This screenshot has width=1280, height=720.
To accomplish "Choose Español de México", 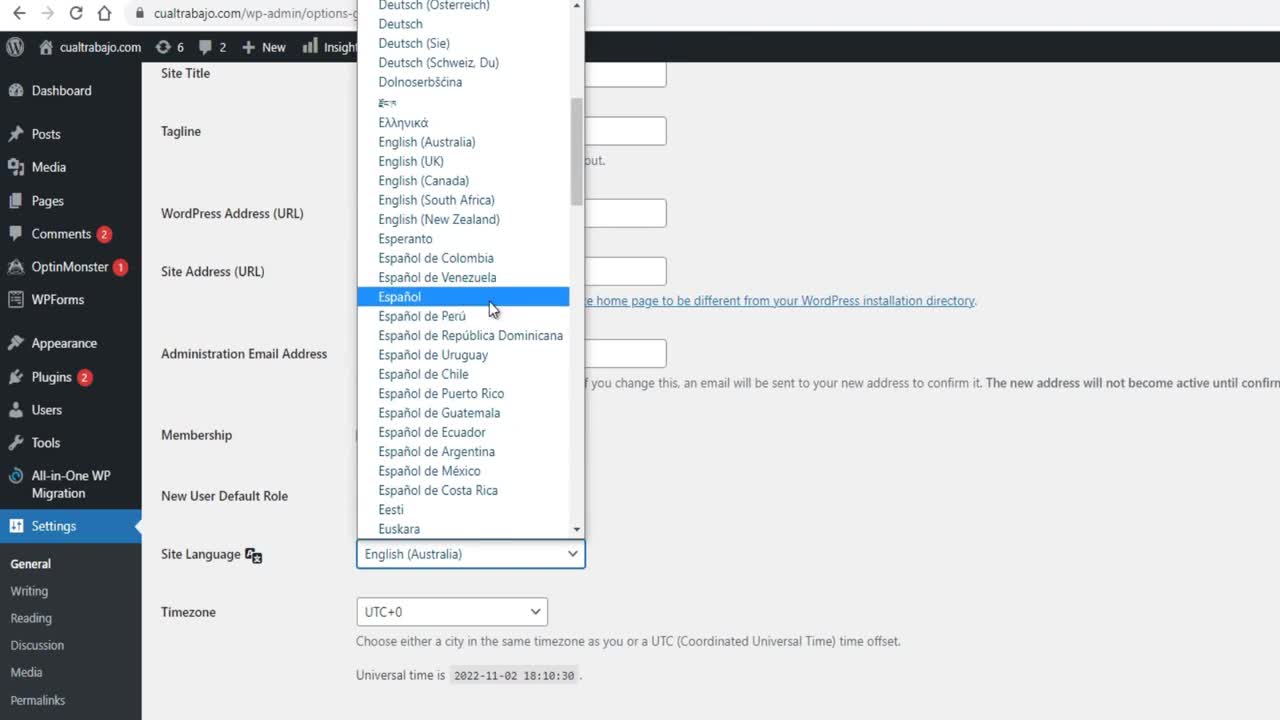I will (x=463, y=471).
